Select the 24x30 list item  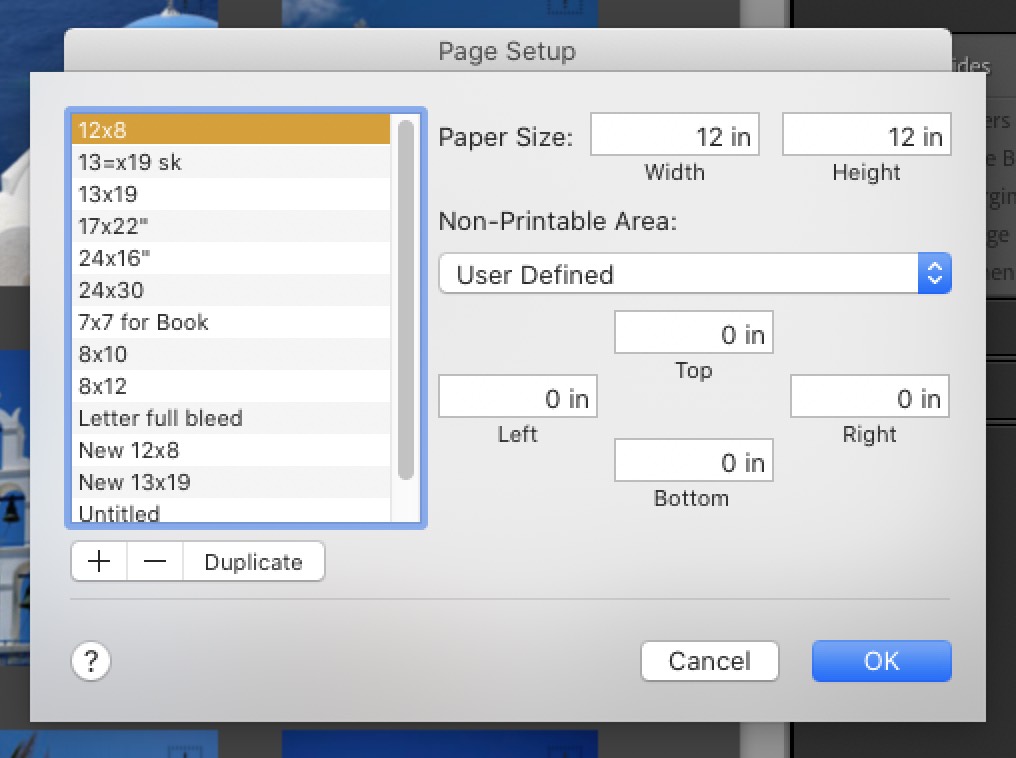coord(230,290)
